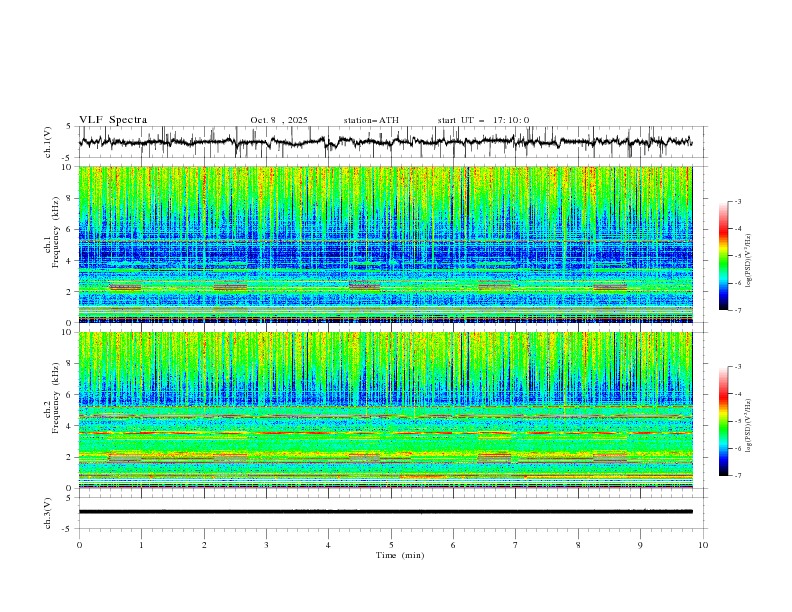The image size is (792, 612).
Task: Click the "ch.3(V)" waveform axis label
Action: 48,513
